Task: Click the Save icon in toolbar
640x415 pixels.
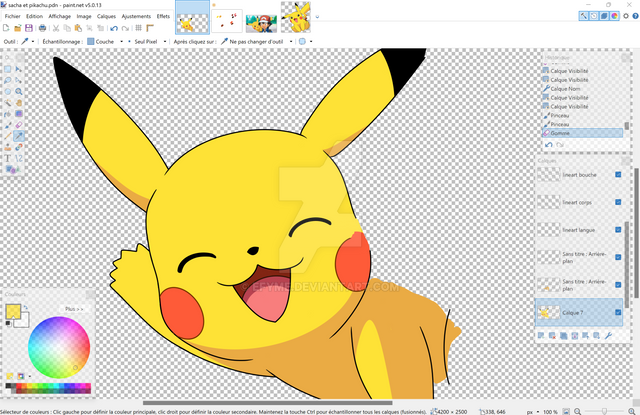Action: [x=27, y=29]
